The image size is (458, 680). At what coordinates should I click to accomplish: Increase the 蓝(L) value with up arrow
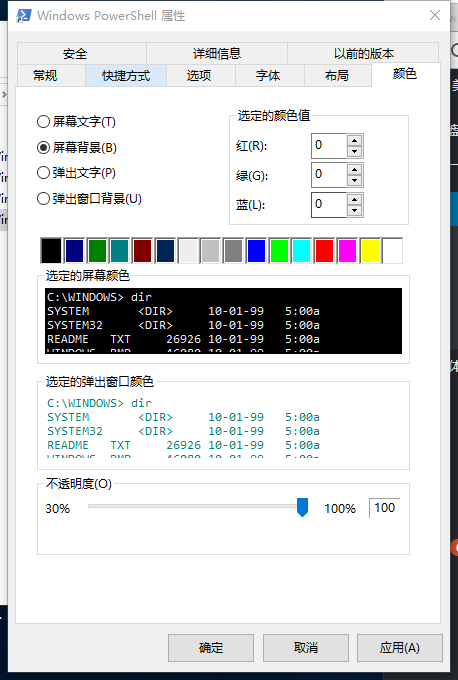(355, 199)
